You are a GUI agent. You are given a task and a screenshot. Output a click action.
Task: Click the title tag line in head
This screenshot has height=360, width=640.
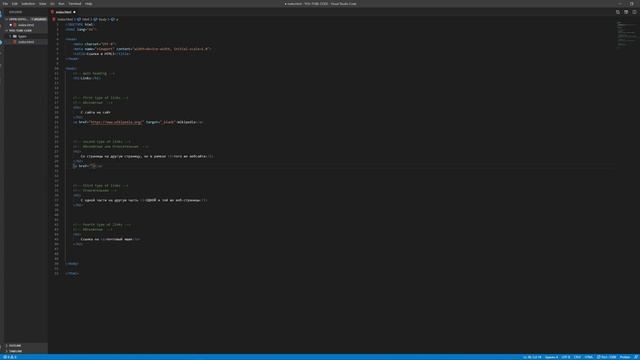click(x=102, y=54)
